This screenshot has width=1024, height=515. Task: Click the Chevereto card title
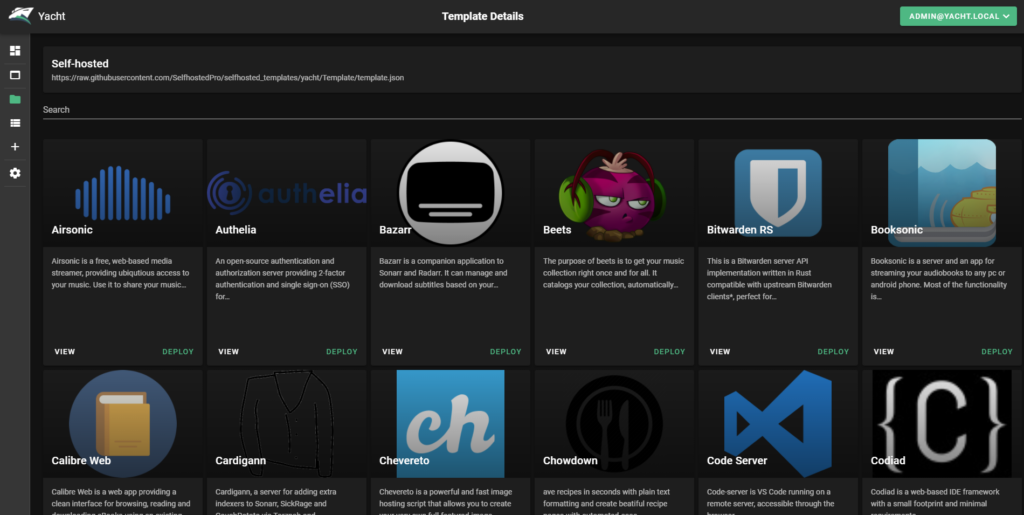[404, 460]
